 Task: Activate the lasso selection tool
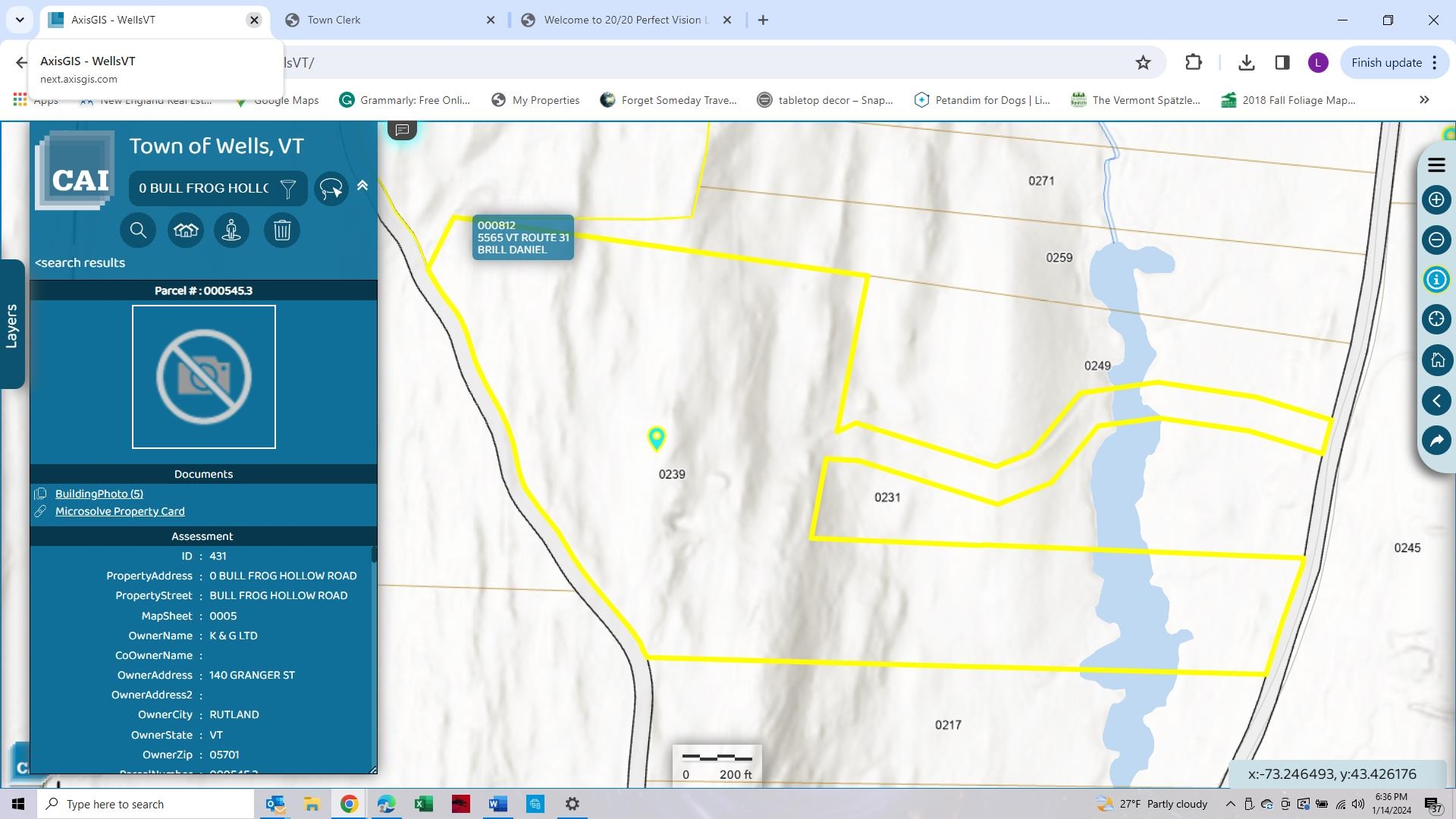(x=331, y=188)
